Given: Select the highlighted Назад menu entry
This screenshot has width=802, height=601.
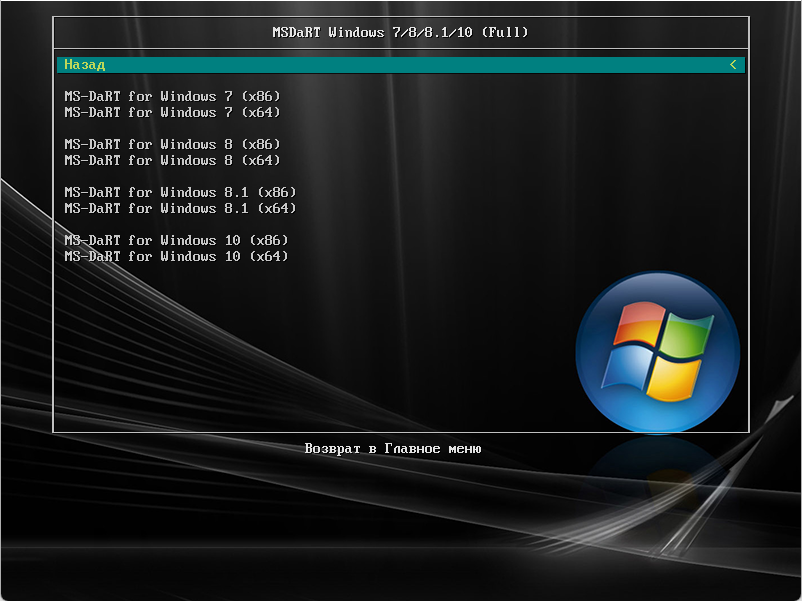Looking at the screenshot, I should pyautogui.click(x=85, y=65).
